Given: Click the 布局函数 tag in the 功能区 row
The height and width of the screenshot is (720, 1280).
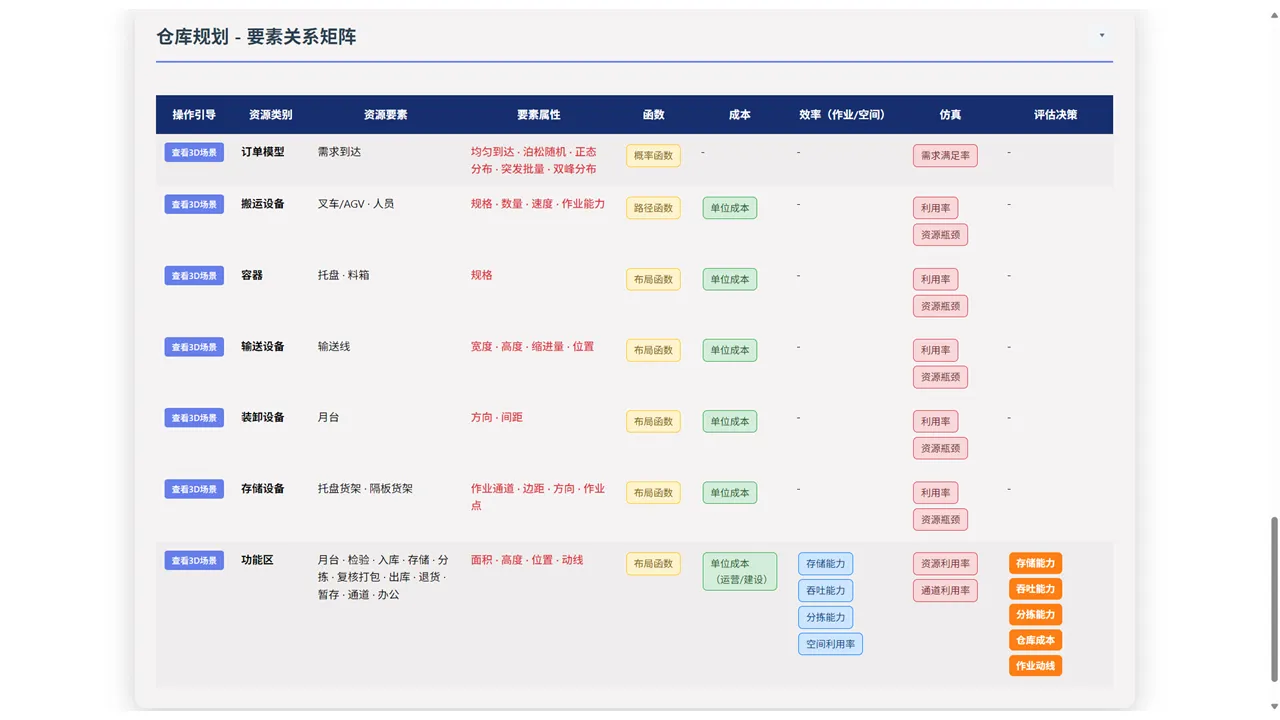Looking at the screenshot, I should click(x=653, y=564).
